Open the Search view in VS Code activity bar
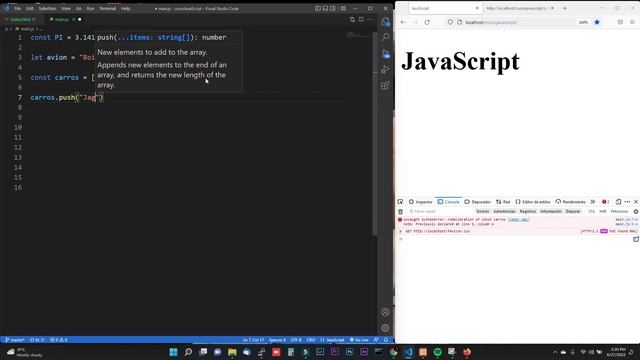Image resolution: width=640 pixels, height=360 pixels. (x=385, y=38)
